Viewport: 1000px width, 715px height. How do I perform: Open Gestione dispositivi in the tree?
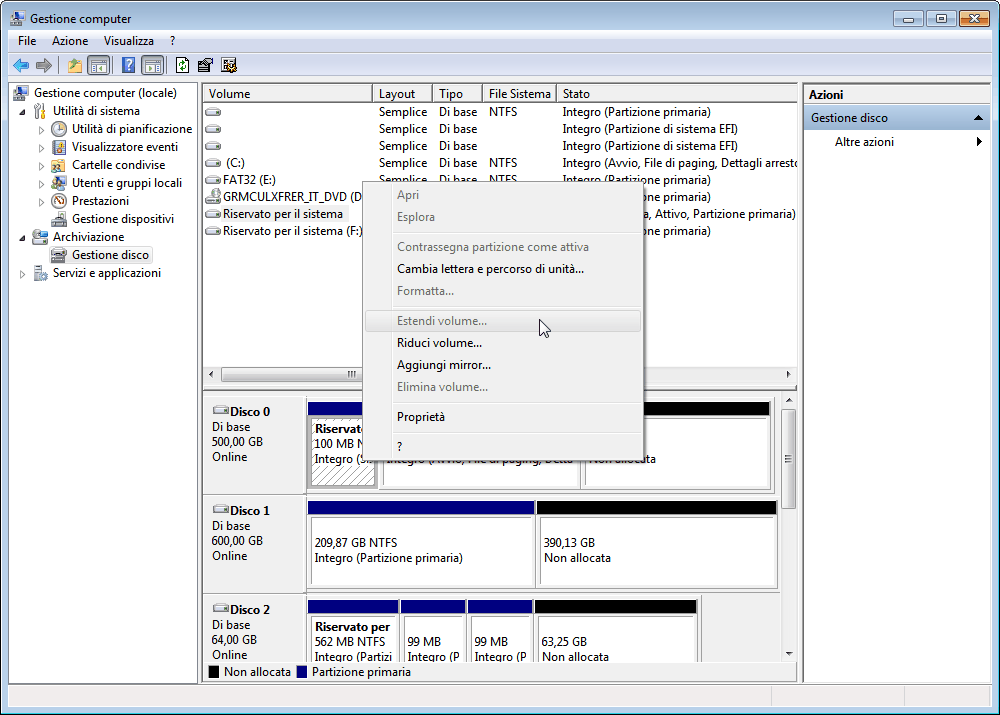pos(122,219)
